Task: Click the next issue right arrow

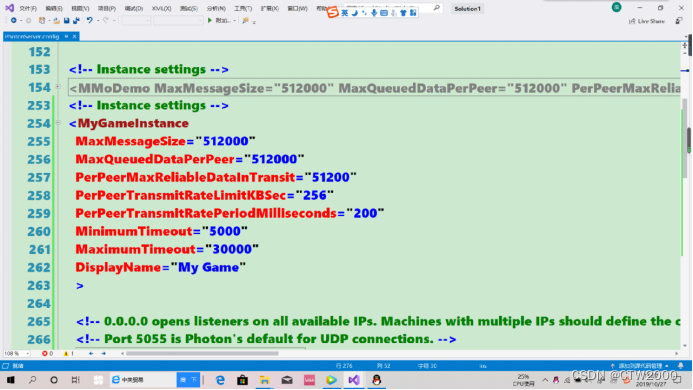Action: pos(103,353)
